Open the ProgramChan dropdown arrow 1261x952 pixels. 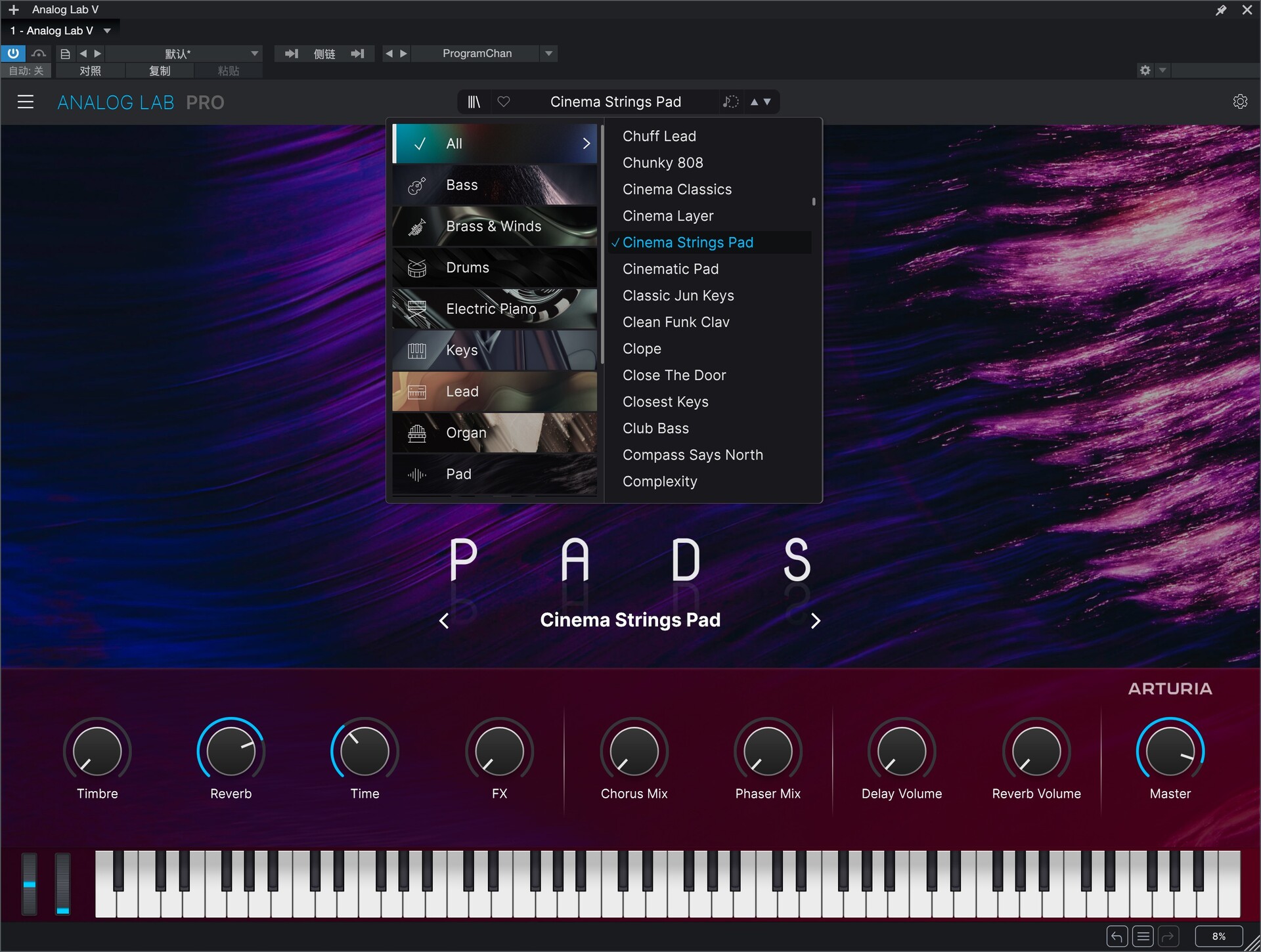(x=549, y=53)
